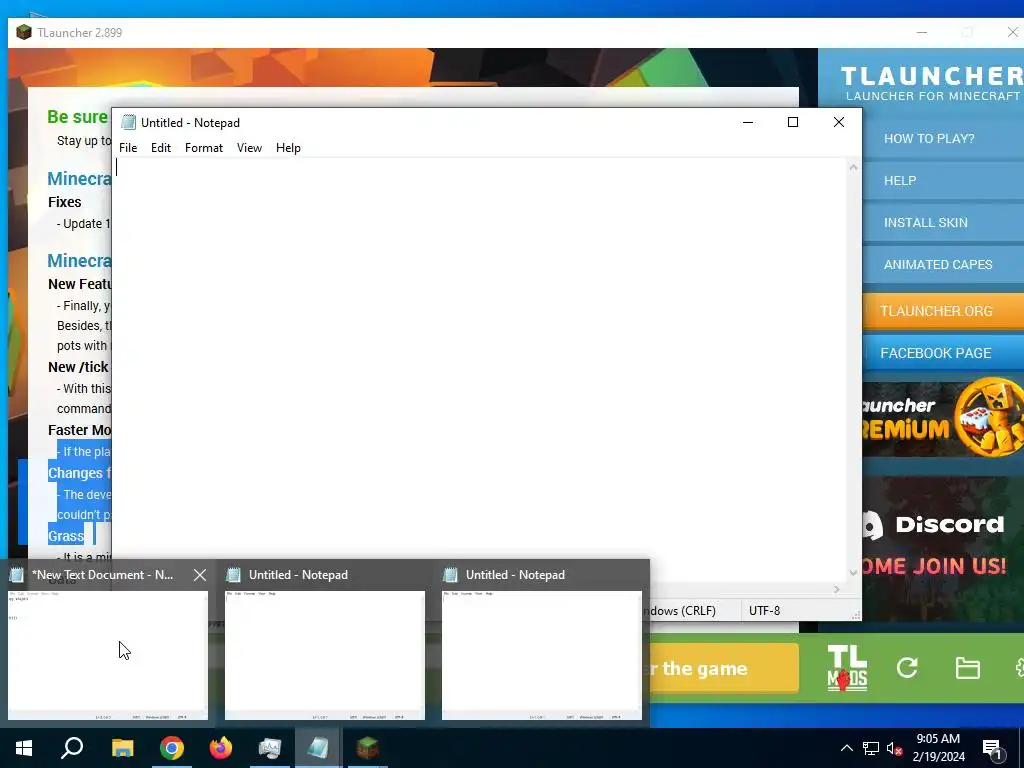Open the notification center icon
This screenshot has width=1024, height=768.
click(992, 748)
